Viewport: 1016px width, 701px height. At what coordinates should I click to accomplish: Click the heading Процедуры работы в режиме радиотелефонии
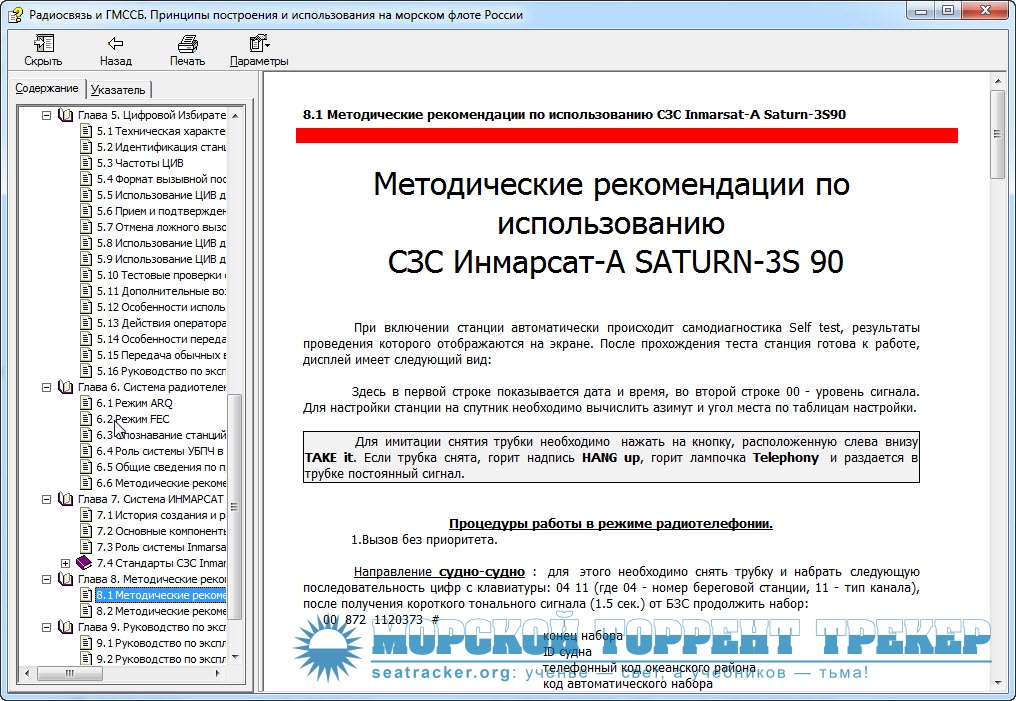610,523
